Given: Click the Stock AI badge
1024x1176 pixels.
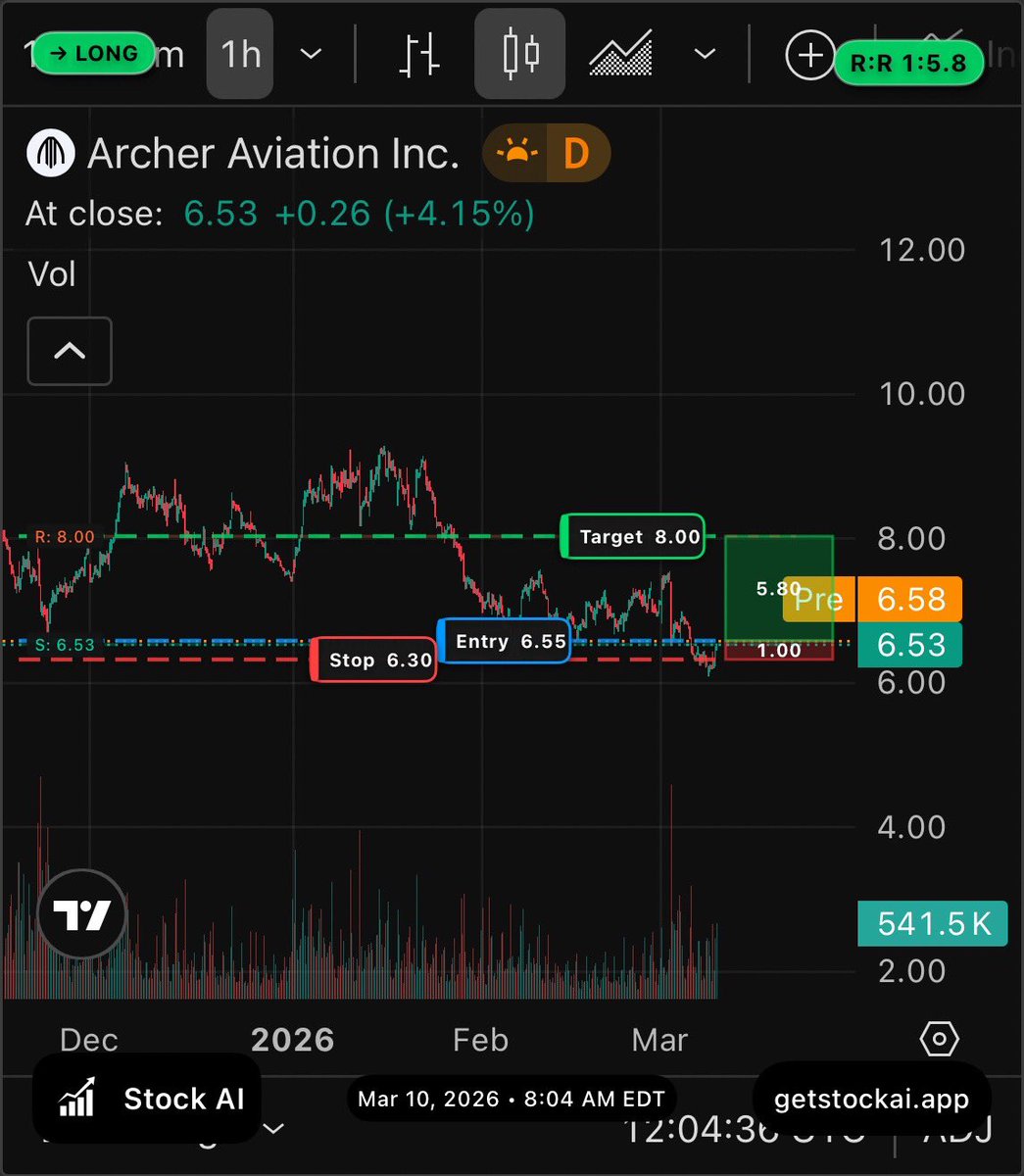Looking at the screenshot, I should tap(147, 1099).
